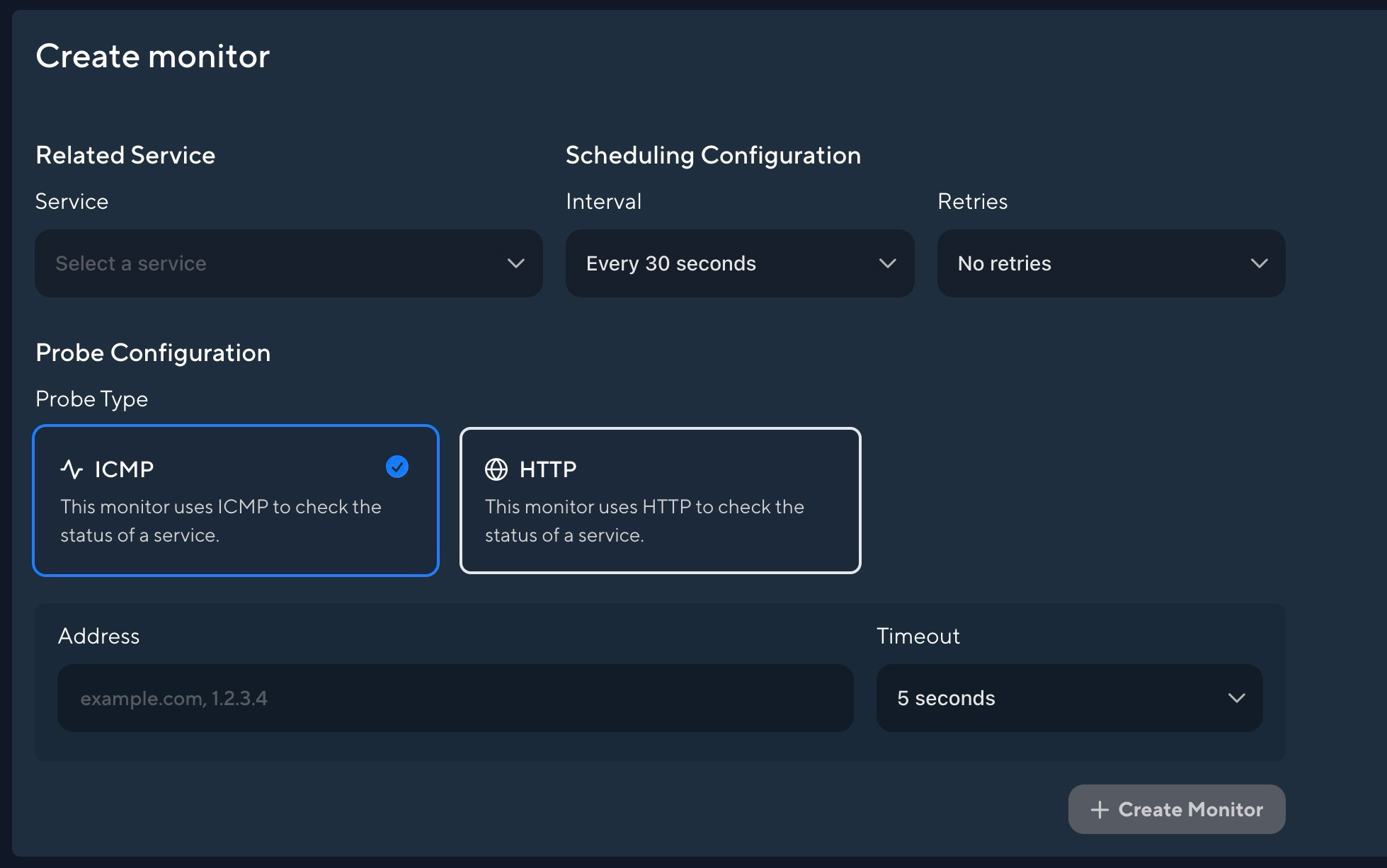Click the "Scheduling Configuration" heading
The width and height of the screenshot is (1387, 868).
pyautogui.click(x=713, y=155)
